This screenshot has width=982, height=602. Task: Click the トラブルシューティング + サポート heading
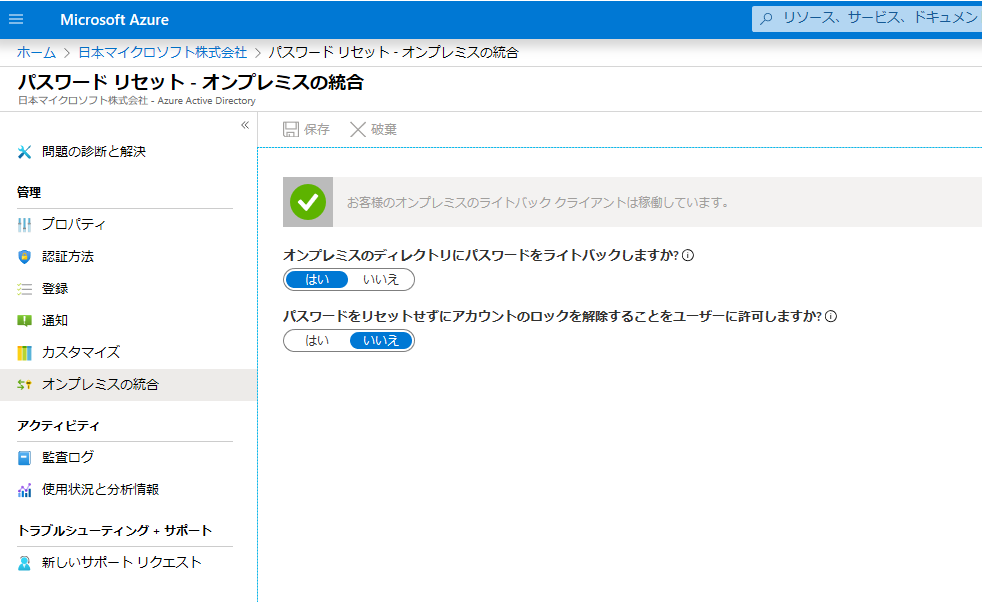(115, 531)
